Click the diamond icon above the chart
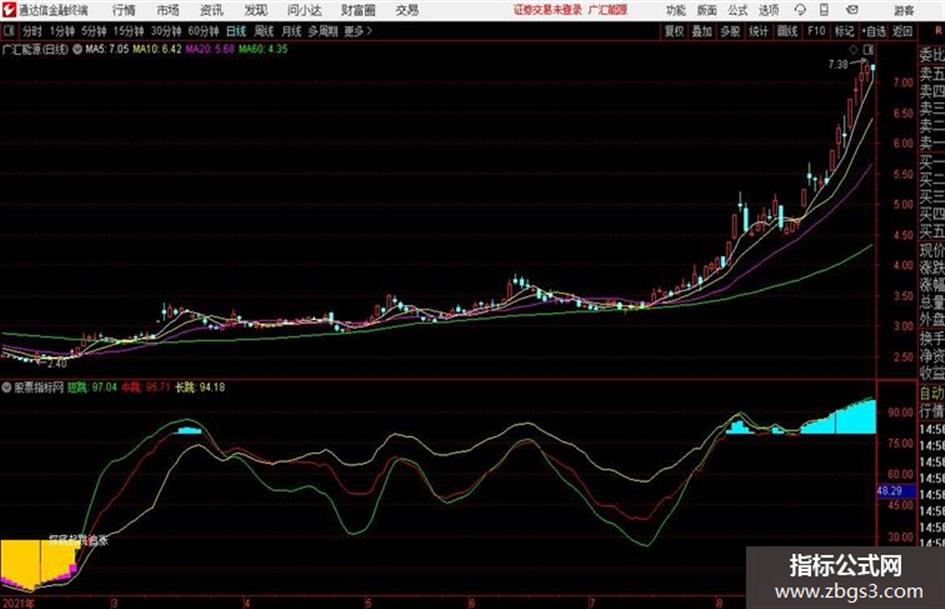This screenshot has height=609, width=945. [853, 49]
